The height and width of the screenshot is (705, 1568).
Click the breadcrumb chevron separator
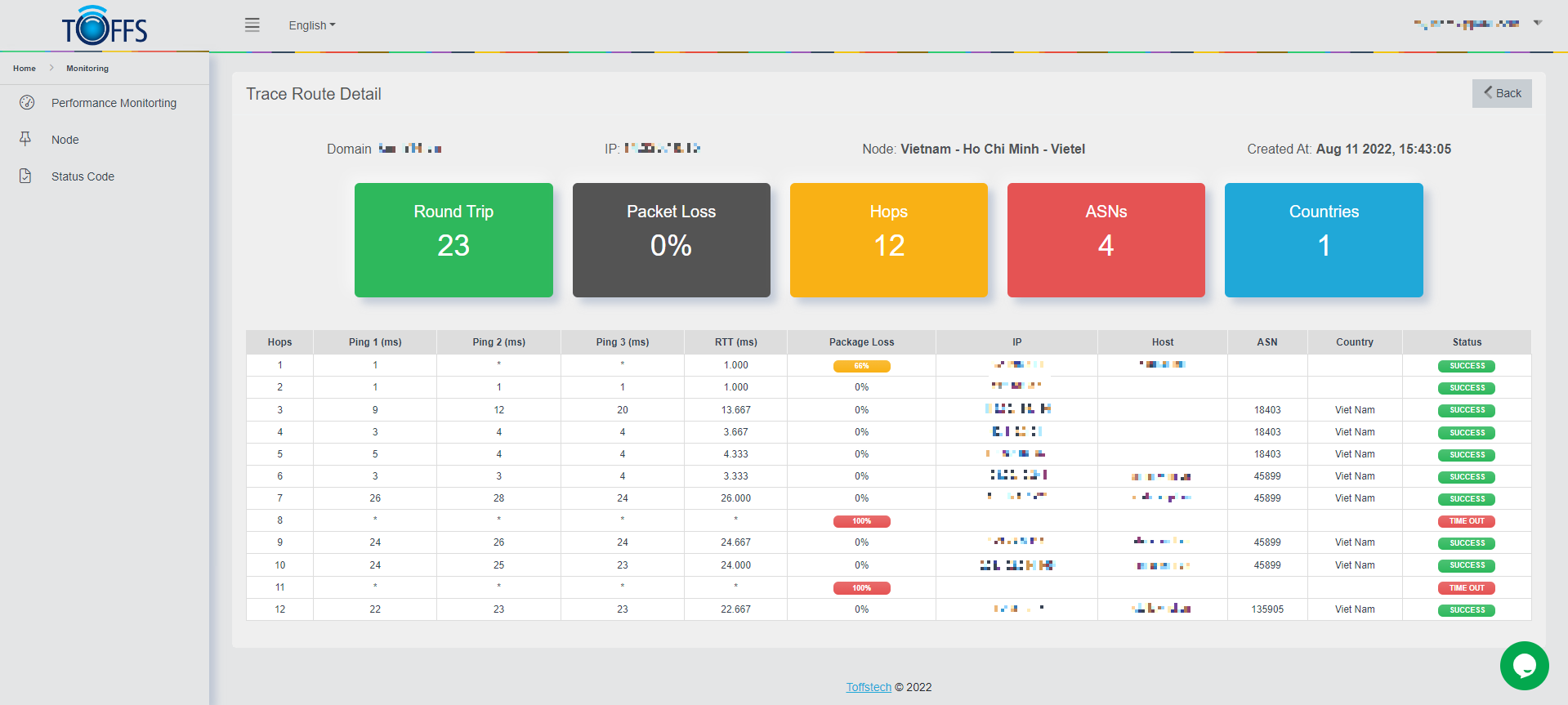coord(51,69)
